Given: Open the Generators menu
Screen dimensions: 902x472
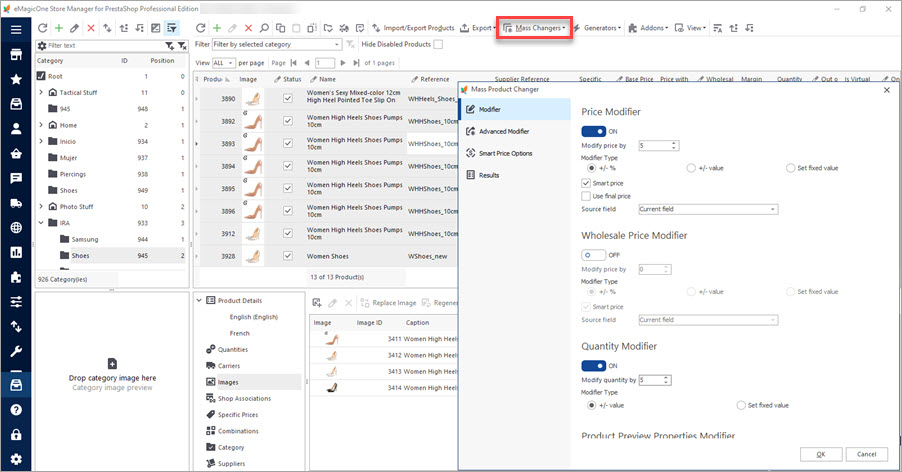Looking at the screenshot, I should click(x=598, y=28).
